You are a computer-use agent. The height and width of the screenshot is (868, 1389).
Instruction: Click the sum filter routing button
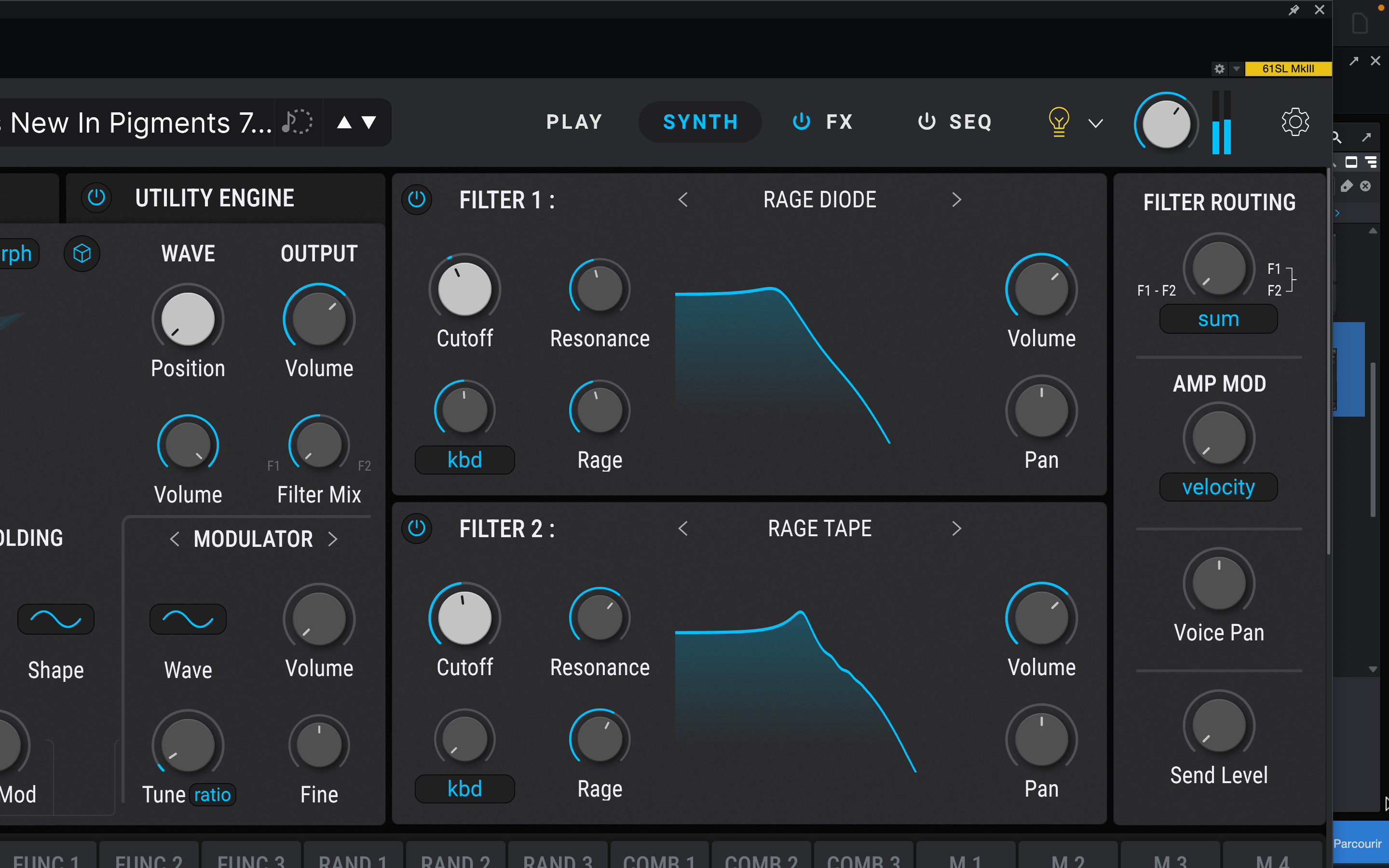[1218, 319]
